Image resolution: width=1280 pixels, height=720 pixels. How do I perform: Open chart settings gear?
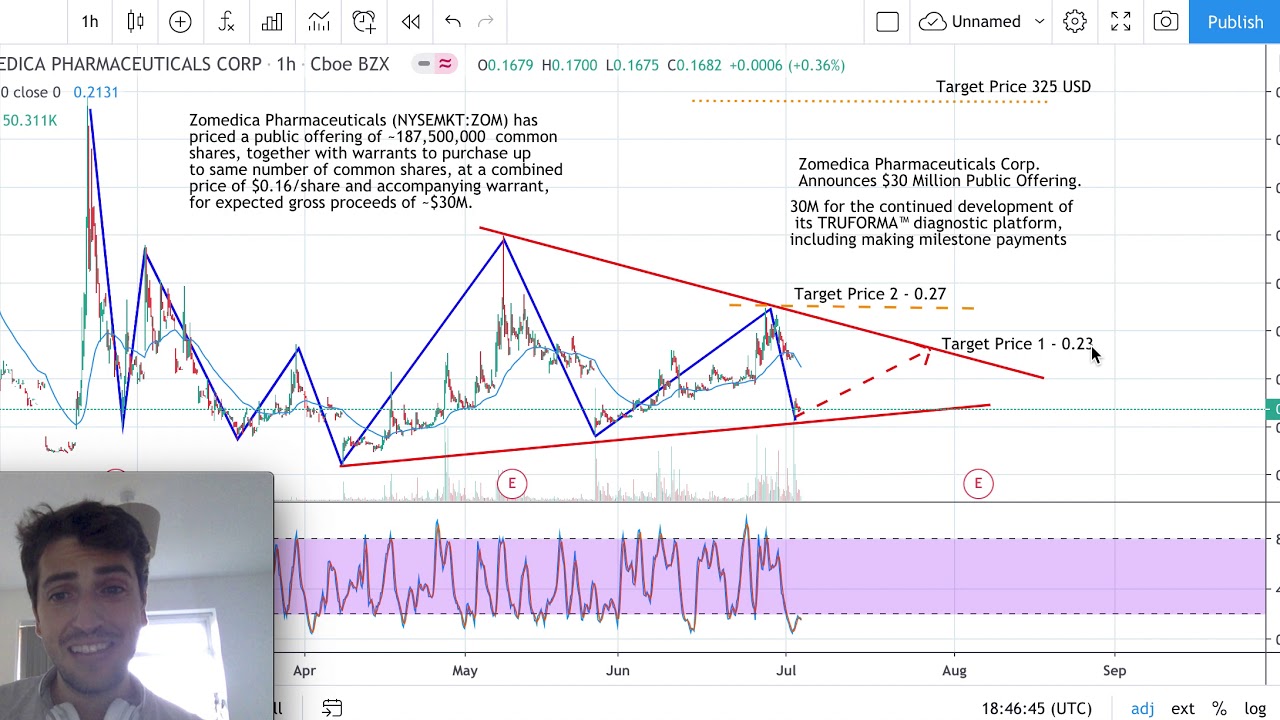(1075, 21)
